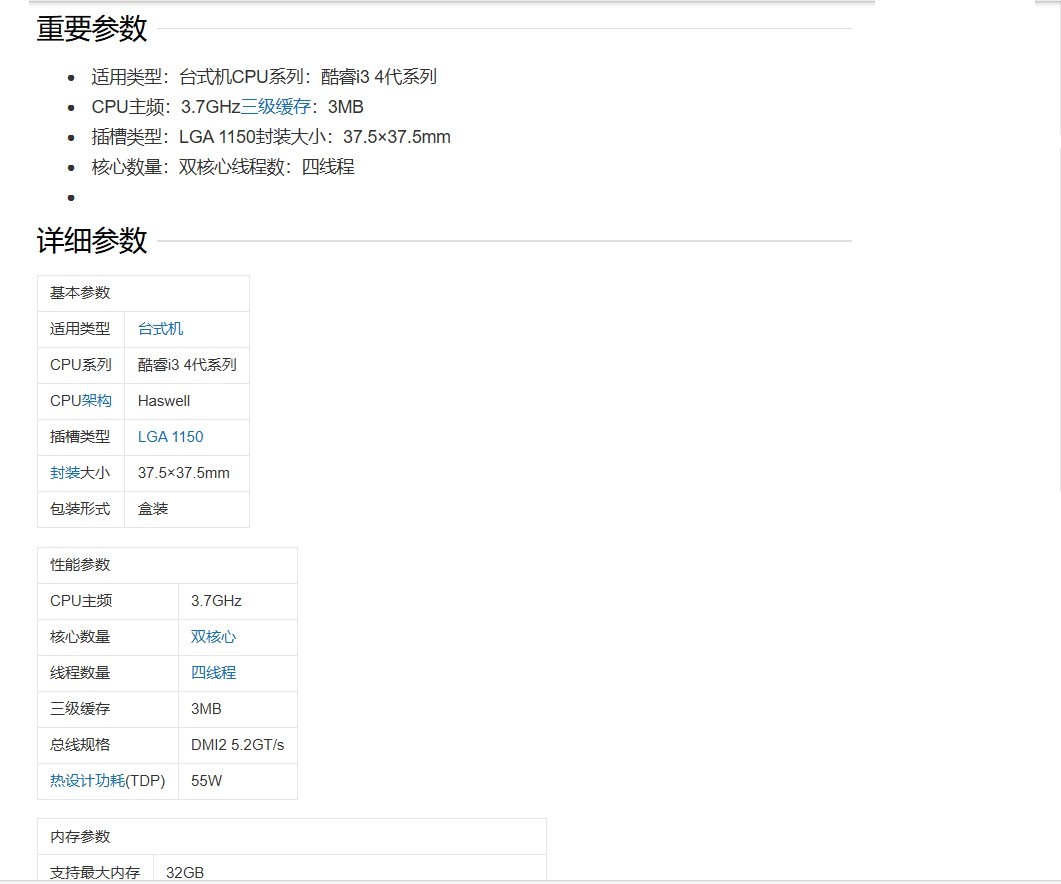
Task: Open the 三级缓存 link in 重要参数 list
Action: [276, 107]
